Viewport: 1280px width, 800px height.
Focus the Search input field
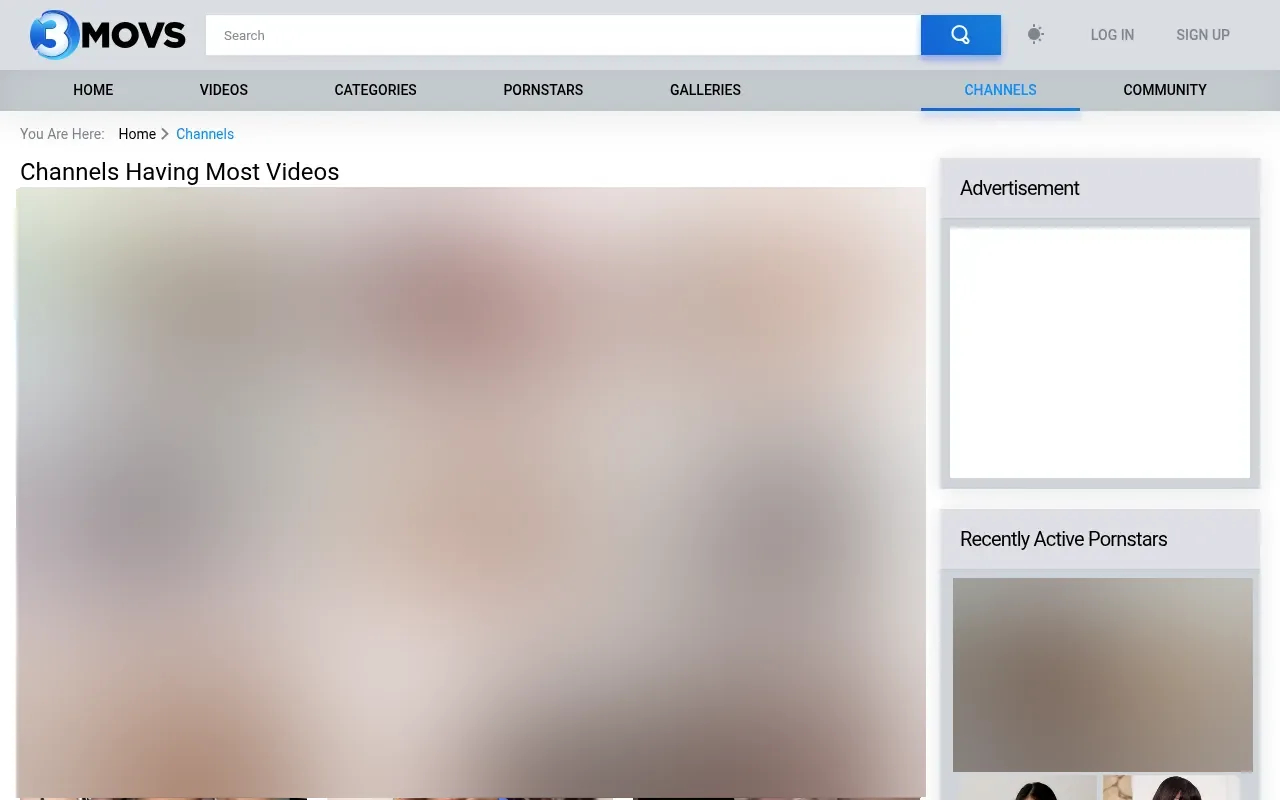(x=563, y=35)
